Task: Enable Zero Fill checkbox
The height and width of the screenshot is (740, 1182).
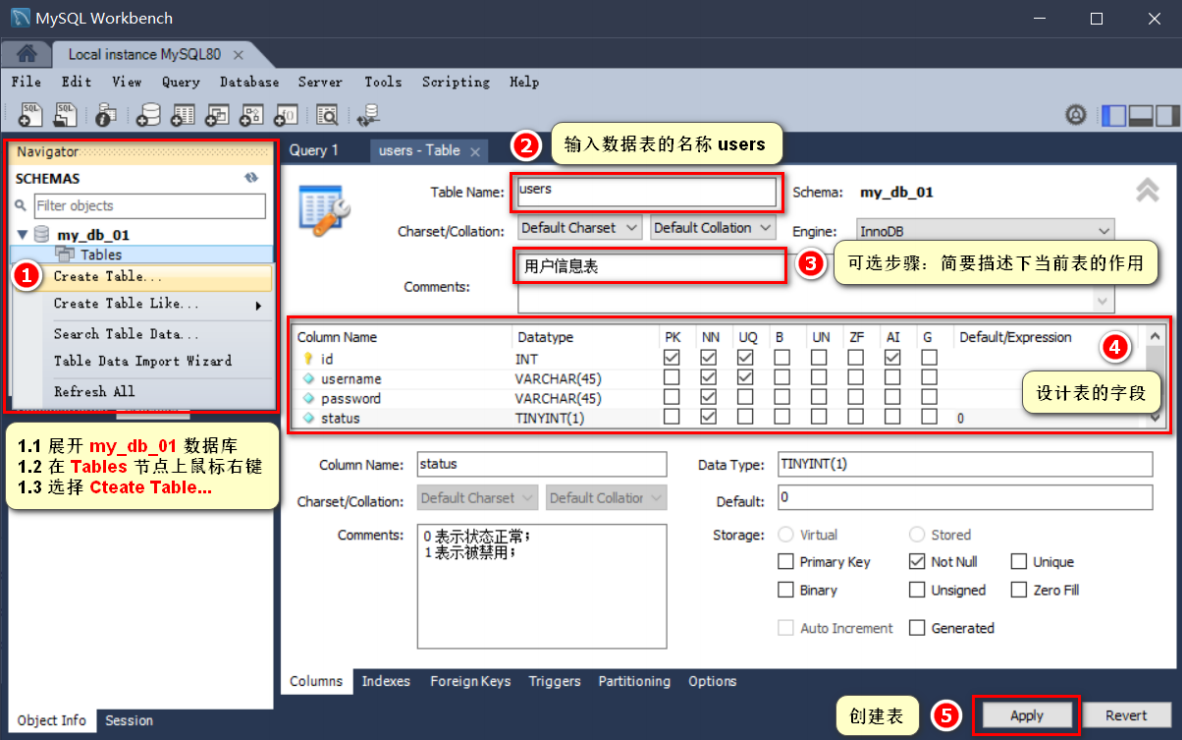Action: click(x=1018, y=589)
